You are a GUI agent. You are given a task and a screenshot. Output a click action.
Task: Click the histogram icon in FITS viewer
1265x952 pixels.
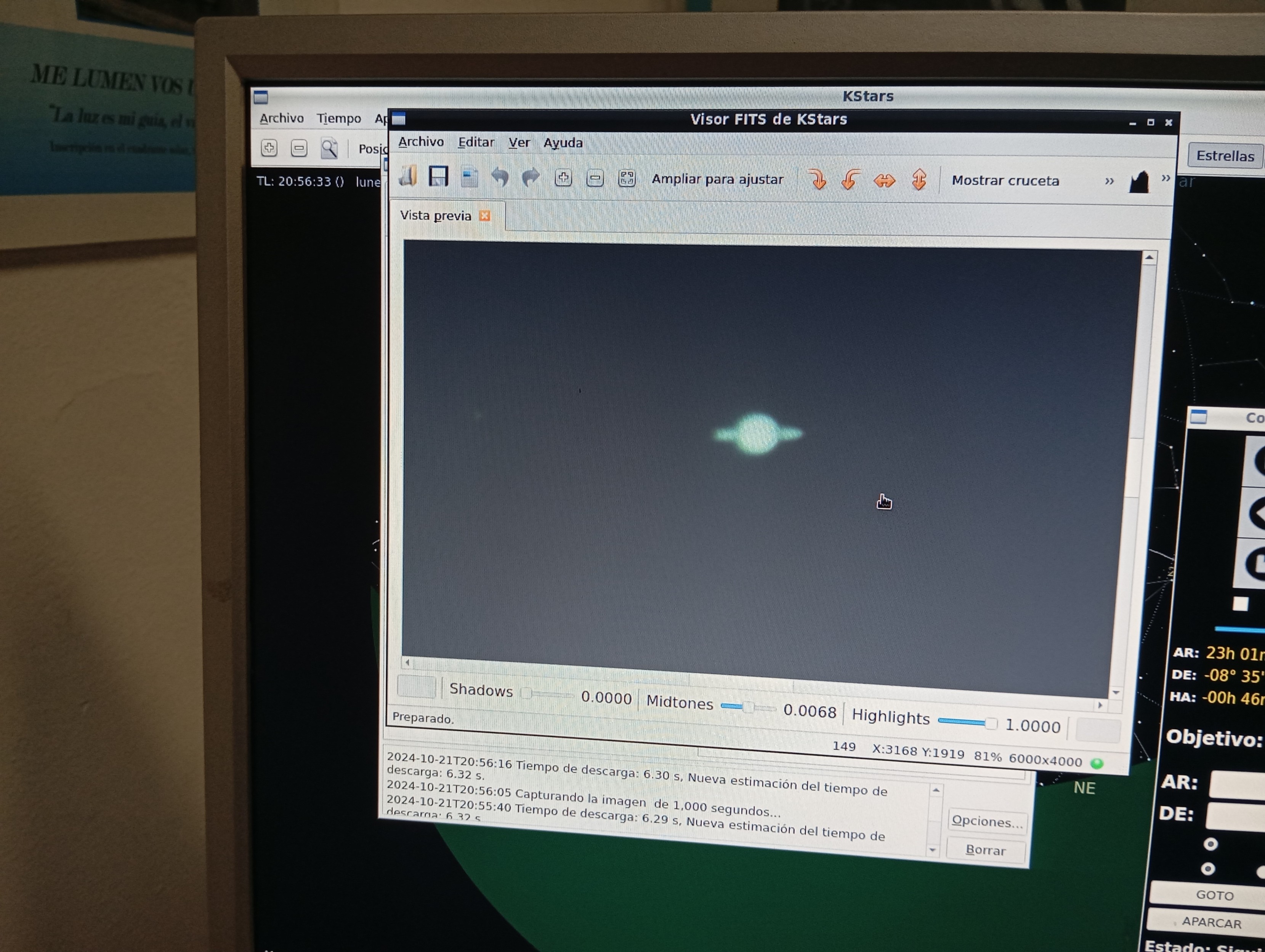(1138, 182)
